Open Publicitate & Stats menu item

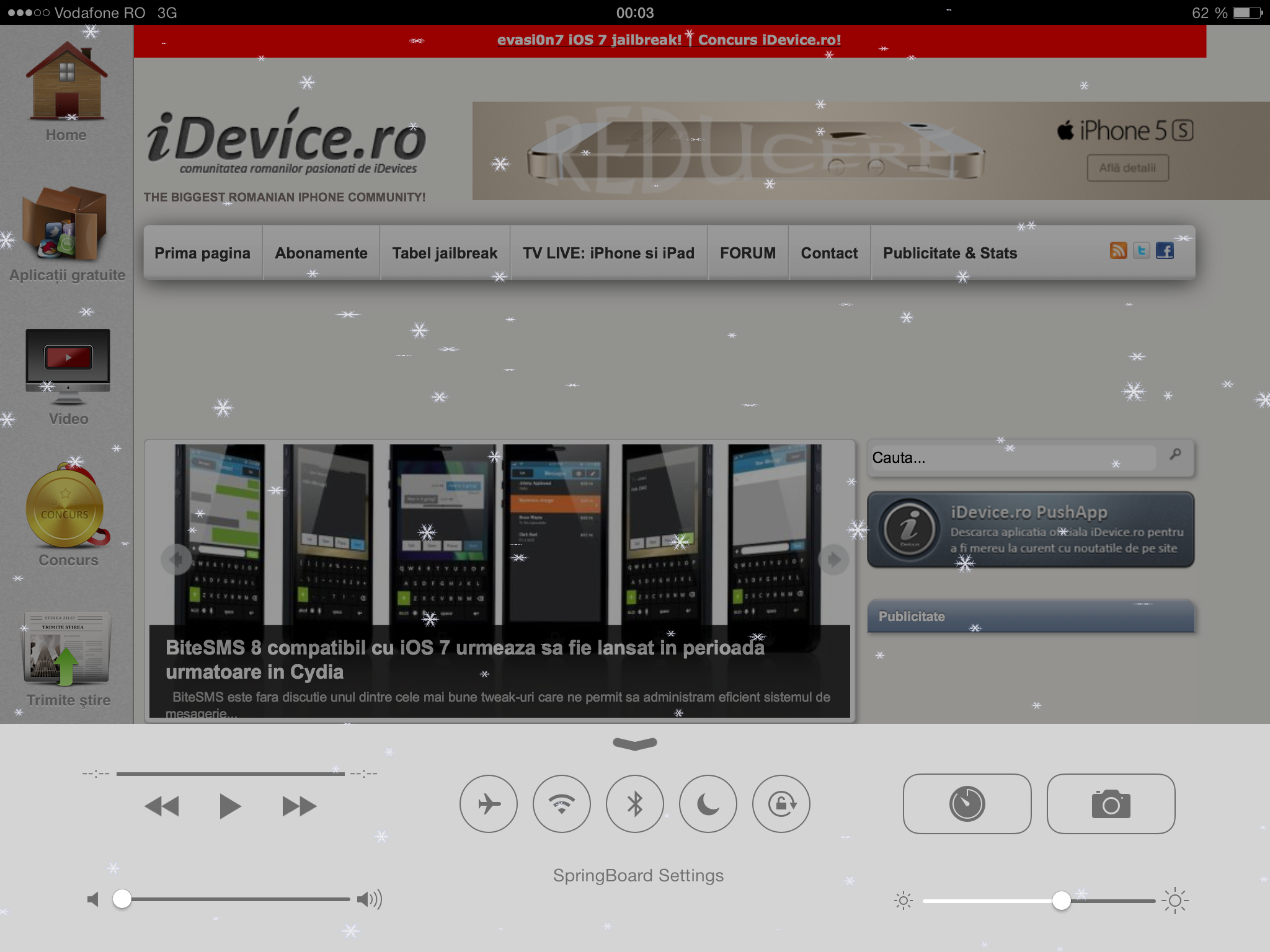(x=950, y=253)
